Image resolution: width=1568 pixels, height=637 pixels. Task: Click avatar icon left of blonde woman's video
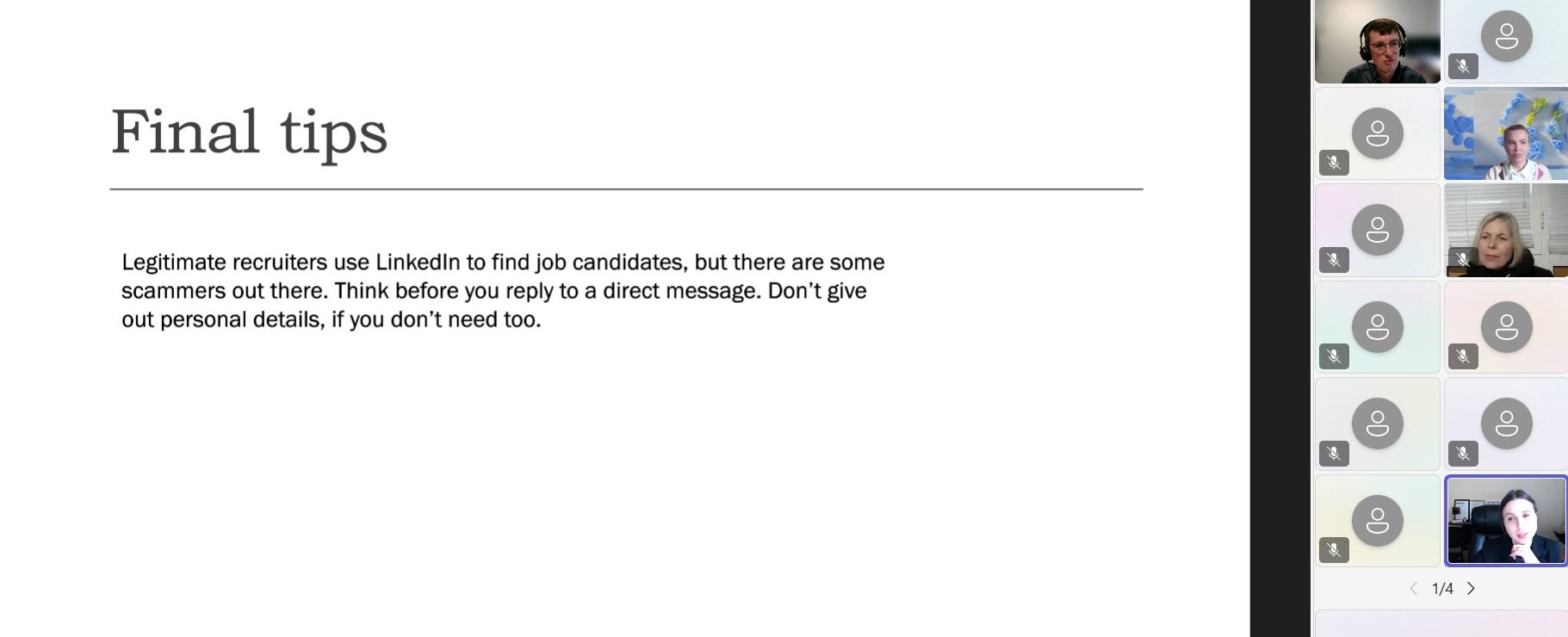(x=1377, y=230)
